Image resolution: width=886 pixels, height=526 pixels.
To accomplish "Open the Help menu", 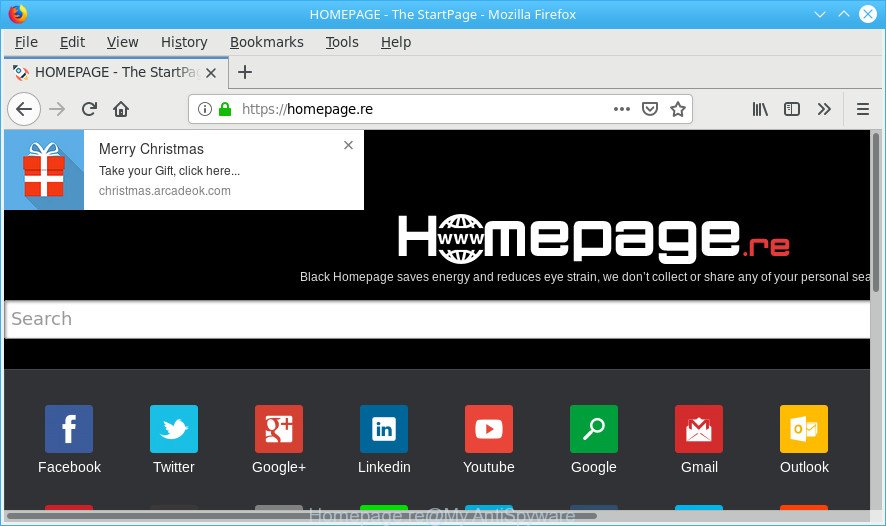I will coord(396,42).
